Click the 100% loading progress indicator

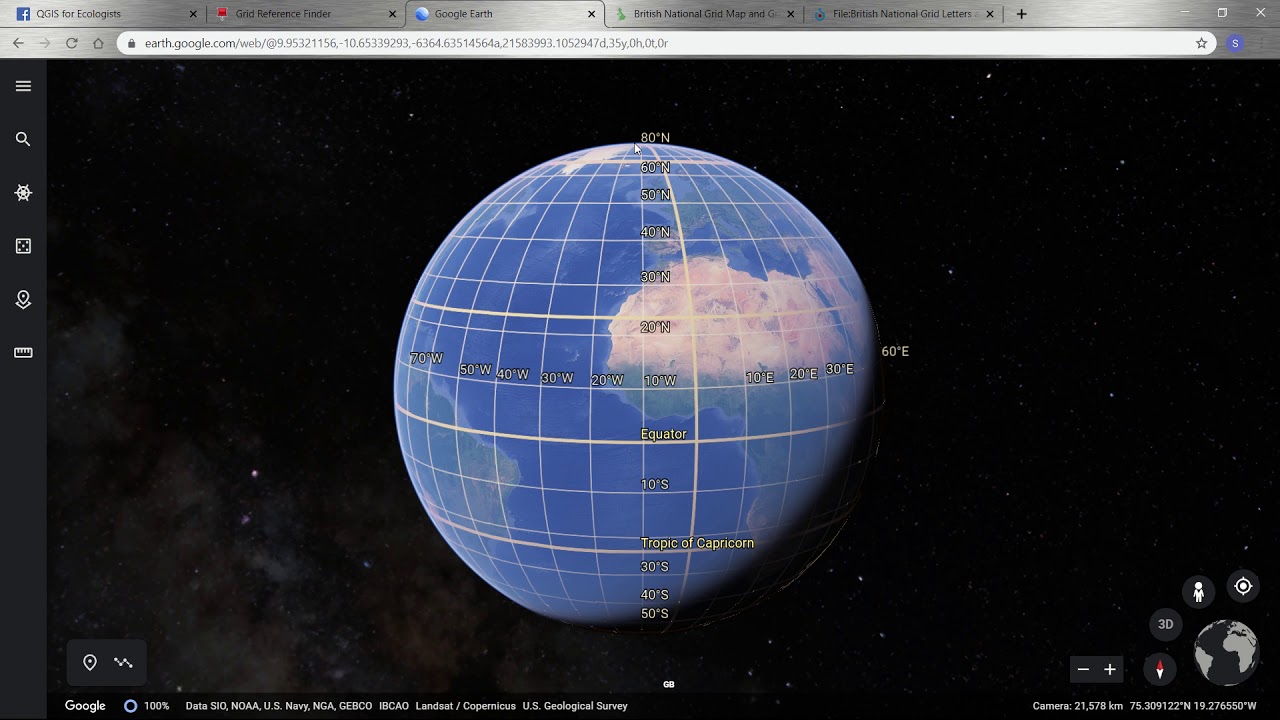(146, 706)
